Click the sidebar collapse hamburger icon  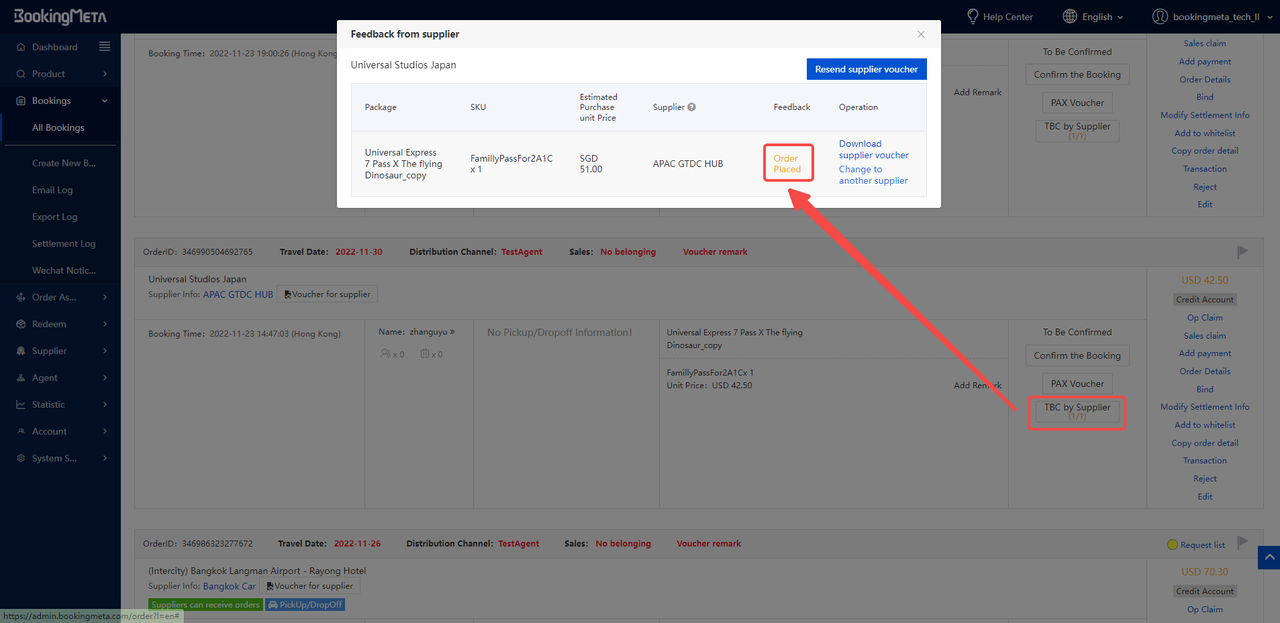(105, 47)
